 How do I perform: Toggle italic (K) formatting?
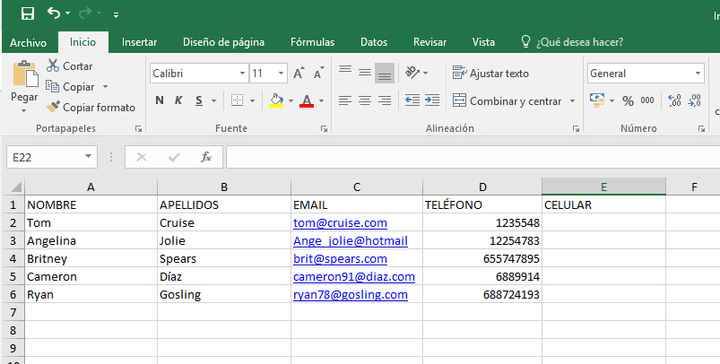[179, 100]
